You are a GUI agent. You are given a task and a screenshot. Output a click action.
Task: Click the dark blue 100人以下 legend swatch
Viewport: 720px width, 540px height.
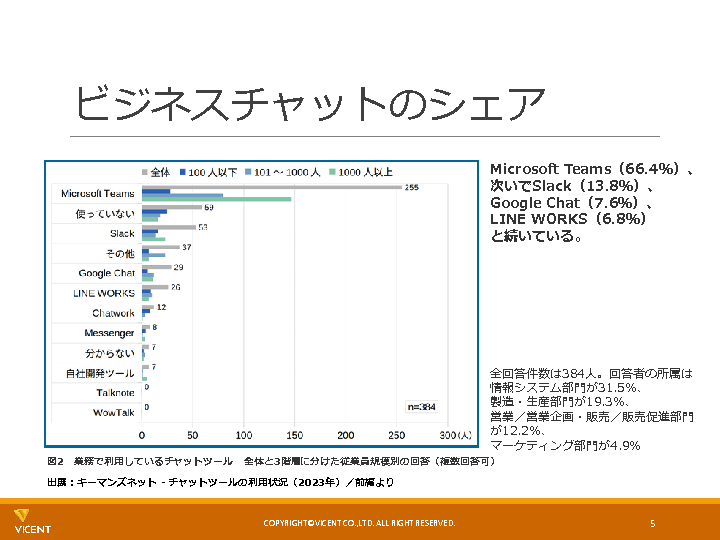click(184, 172)
